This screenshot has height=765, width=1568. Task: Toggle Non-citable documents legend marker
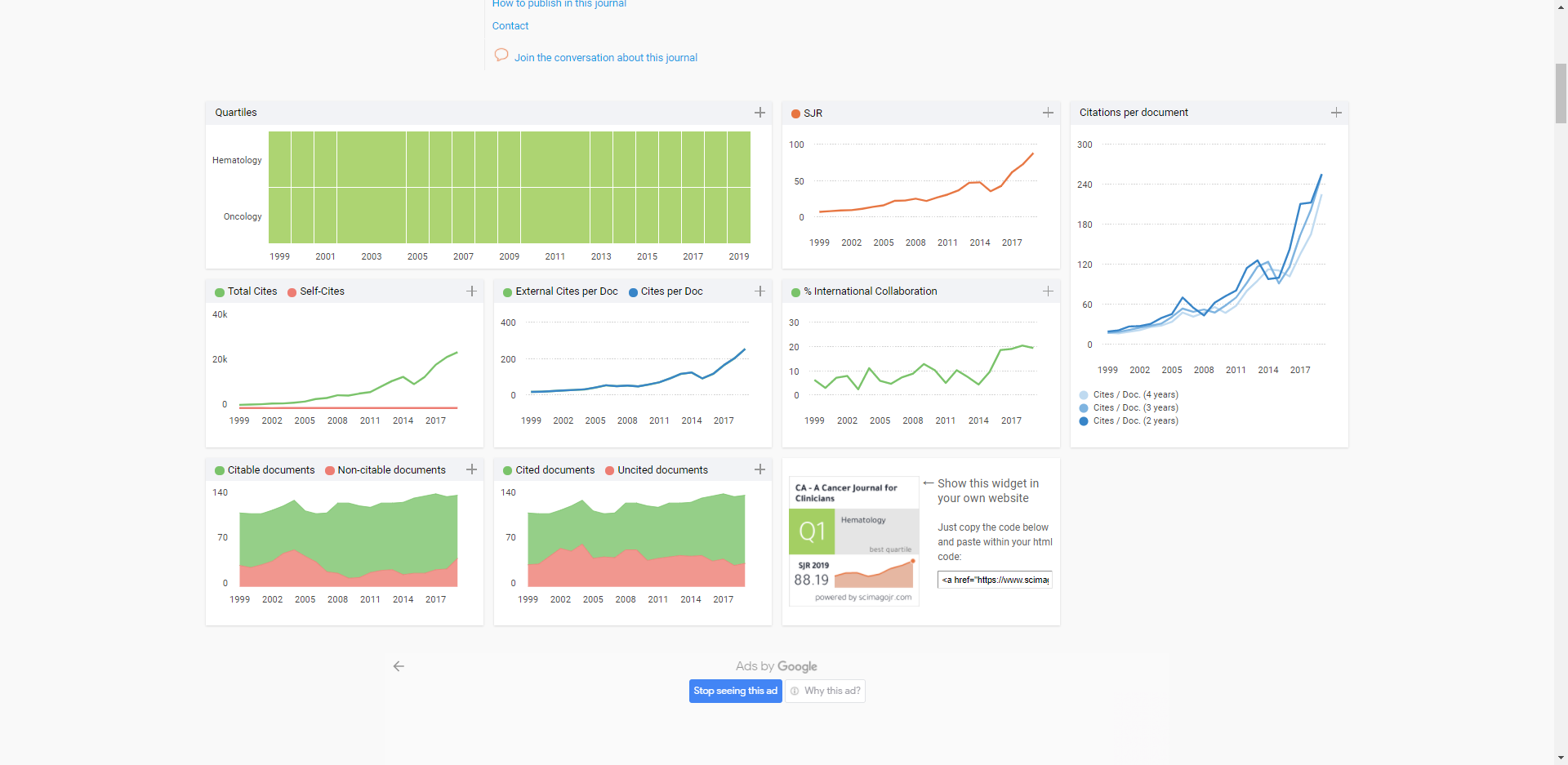click(330, 470)
